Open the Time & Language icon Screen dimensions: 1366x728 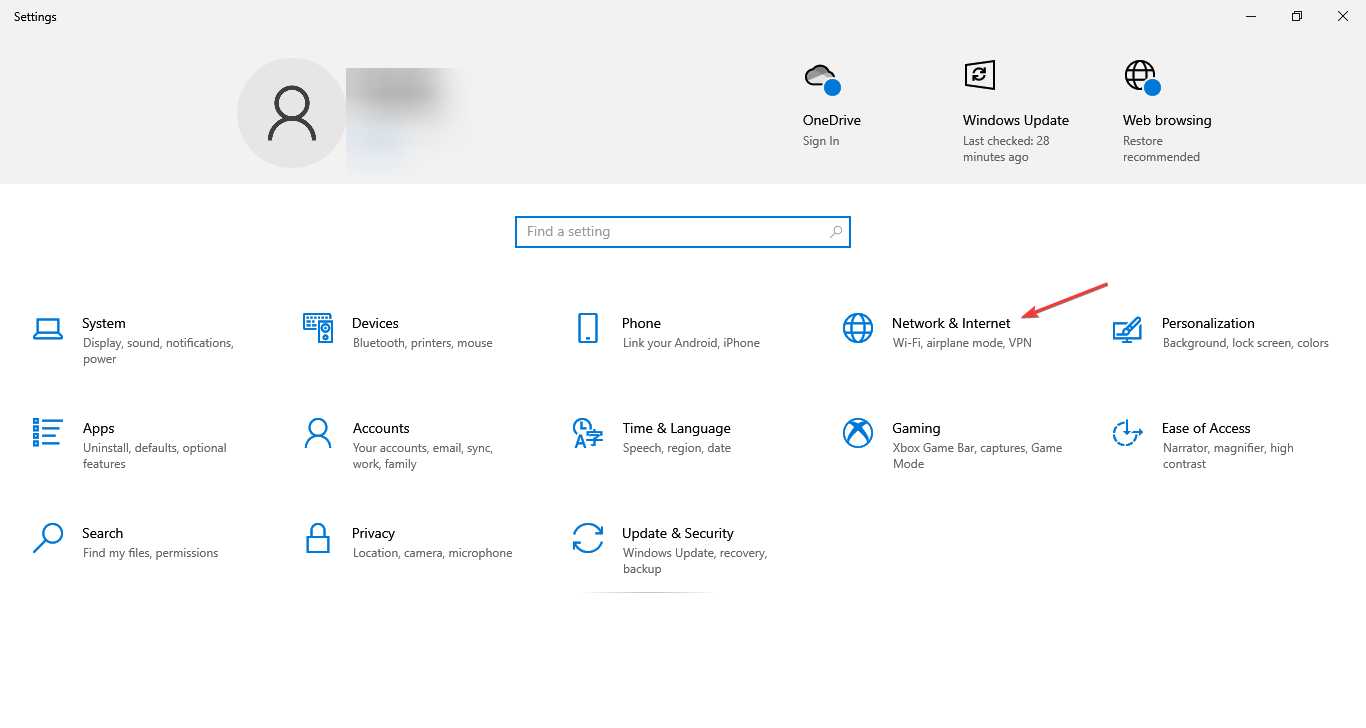coord(588,433)
